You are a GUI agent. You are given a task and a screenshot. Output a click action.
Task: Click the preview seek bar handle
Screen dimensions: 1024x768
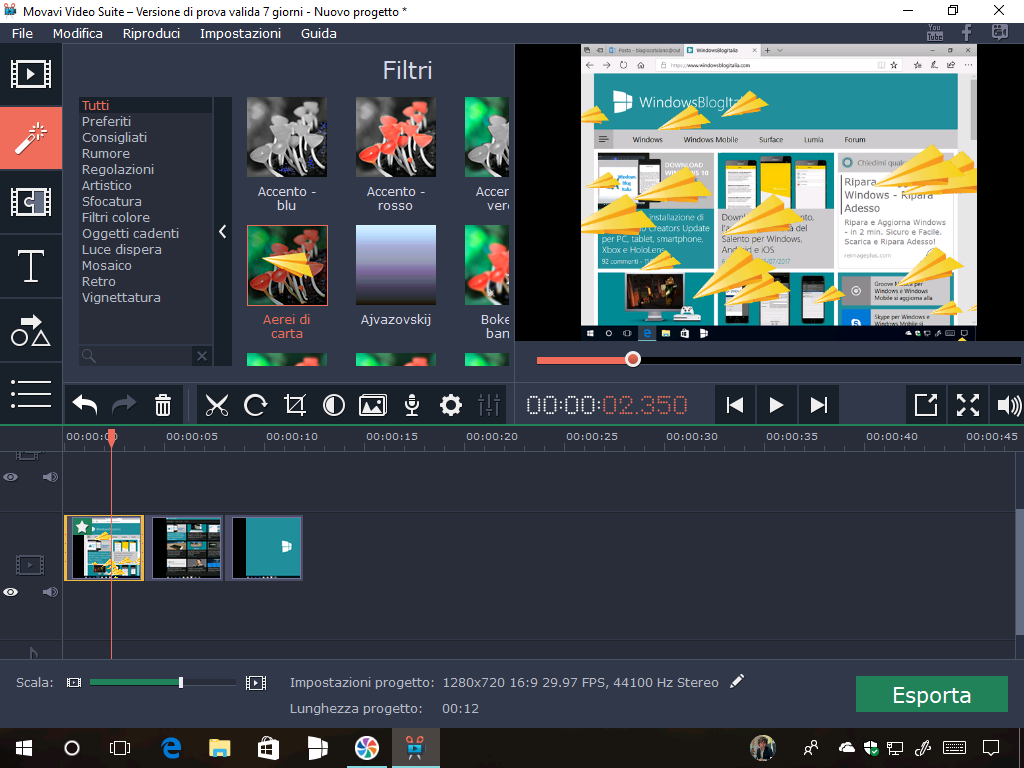pyautogui.click(x=632, y=359)
